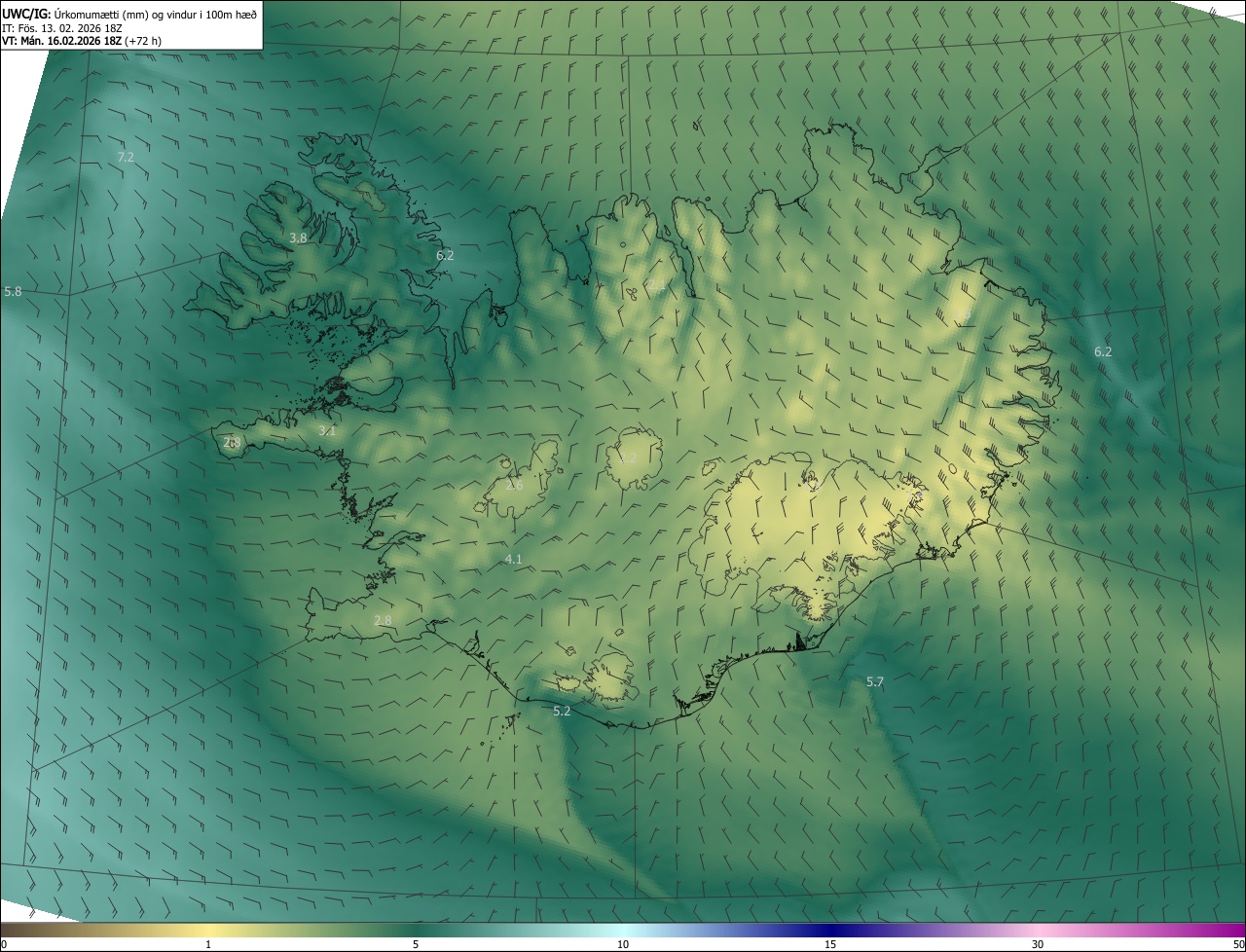Click the colorbar tick label "30"
This screenshot has height=952, width=1246.
pyautogui.click(x=1038, y=944)
